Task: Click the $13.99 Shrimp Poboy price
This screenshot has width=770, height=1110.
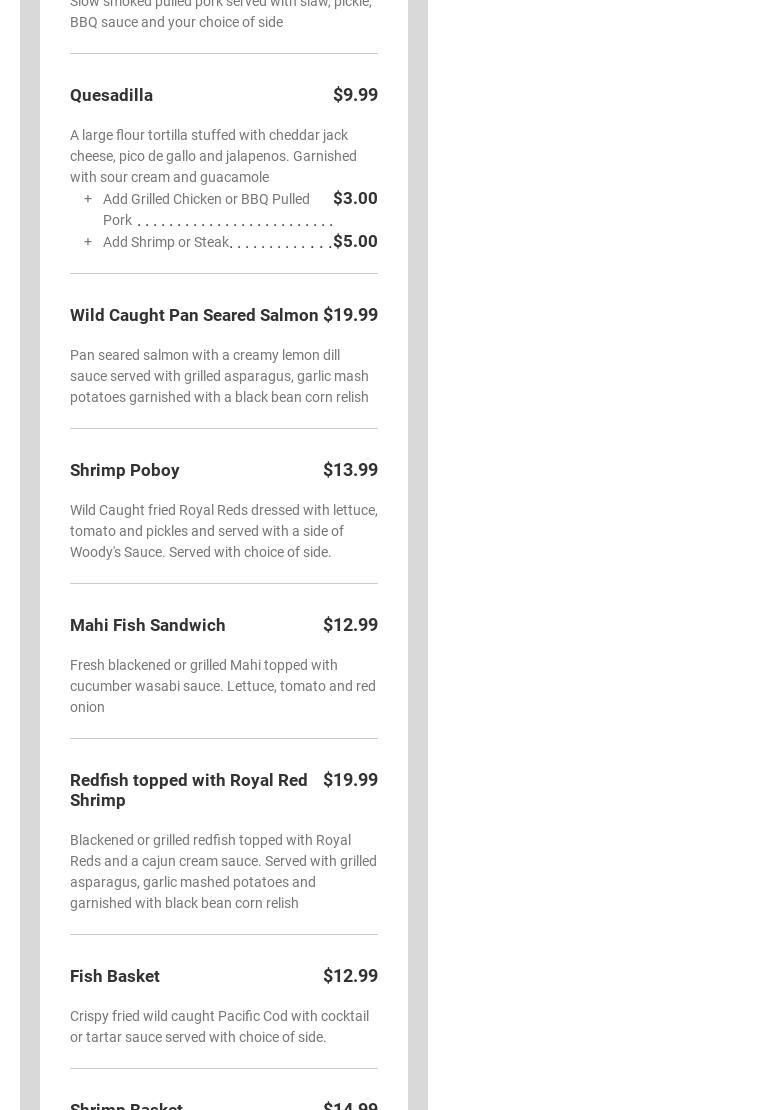Action: pyautogui.click(x=350, y=470)
